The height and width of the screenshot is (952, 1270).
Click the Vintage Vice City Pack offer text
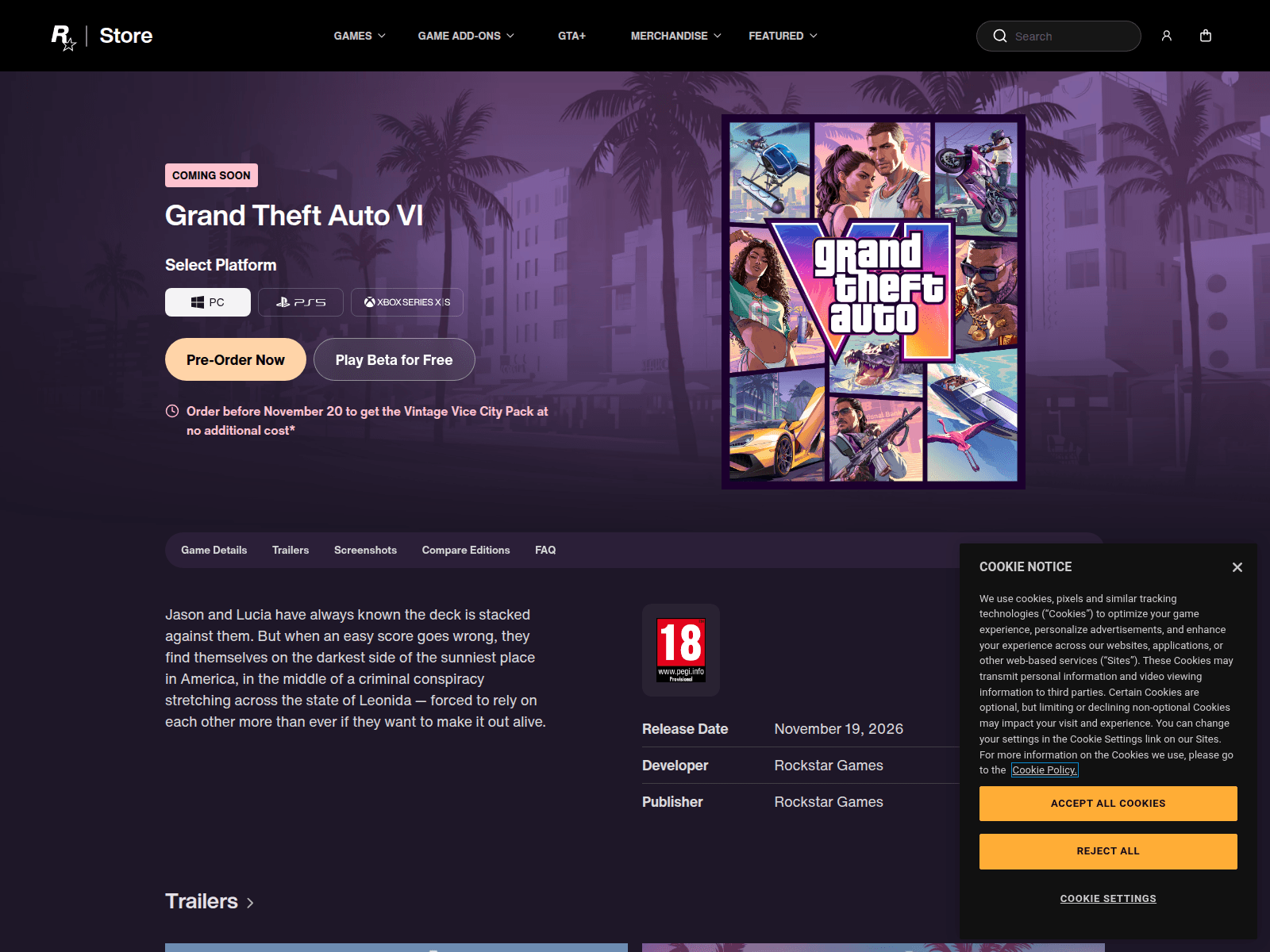(368, 420)
